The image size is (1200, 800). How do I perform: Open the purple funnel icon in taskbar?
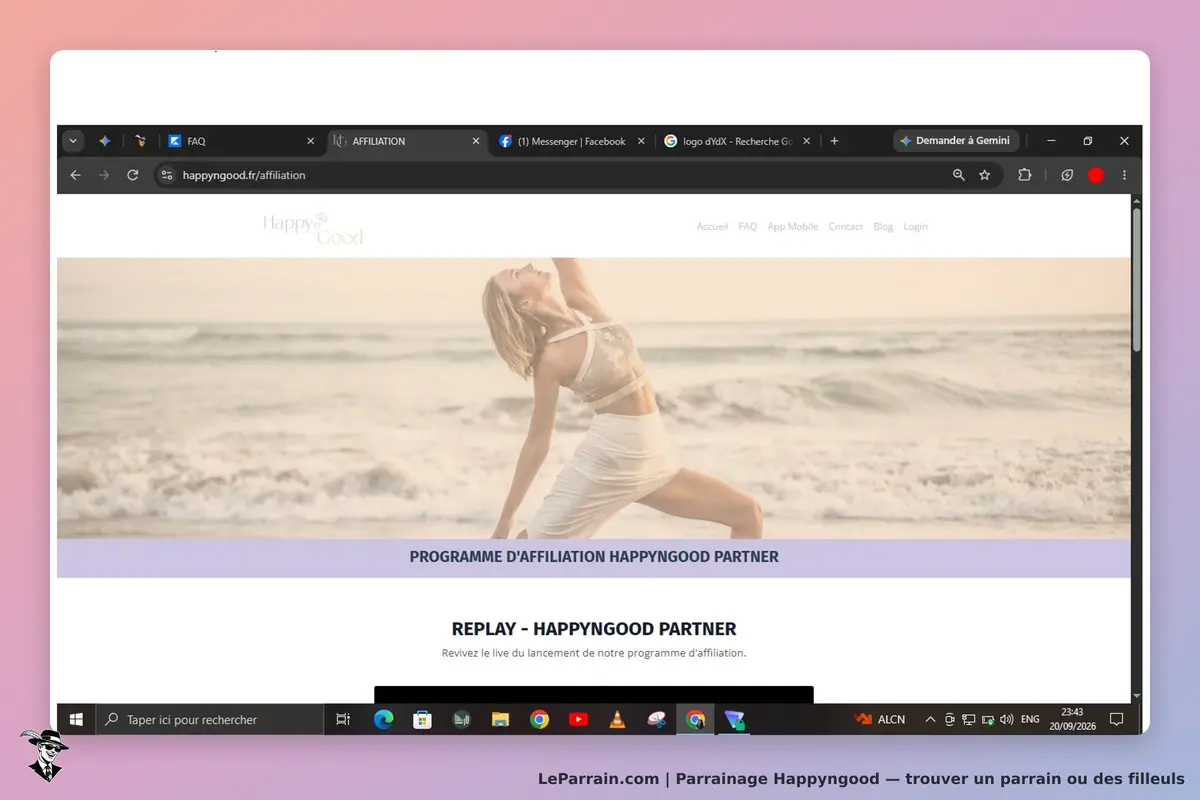735,719
